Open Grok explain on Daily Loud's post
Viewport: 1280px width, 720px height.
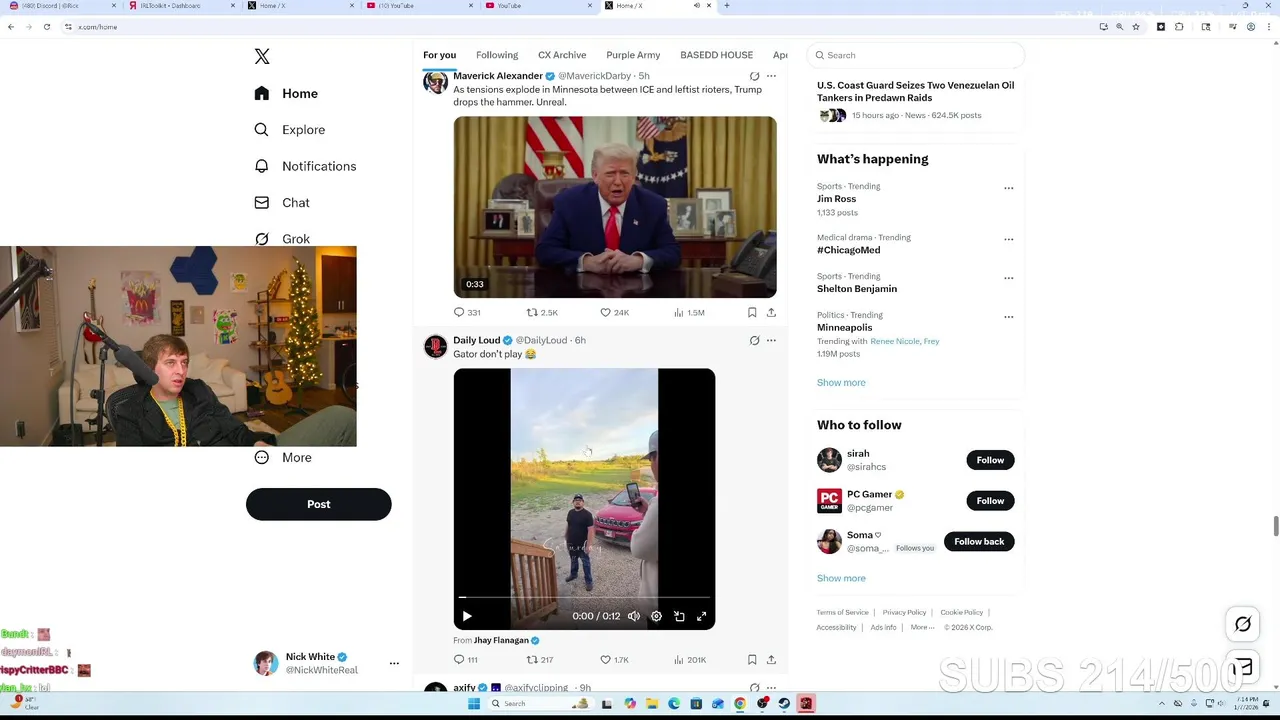pyautogui.click(x=754, y=340)
